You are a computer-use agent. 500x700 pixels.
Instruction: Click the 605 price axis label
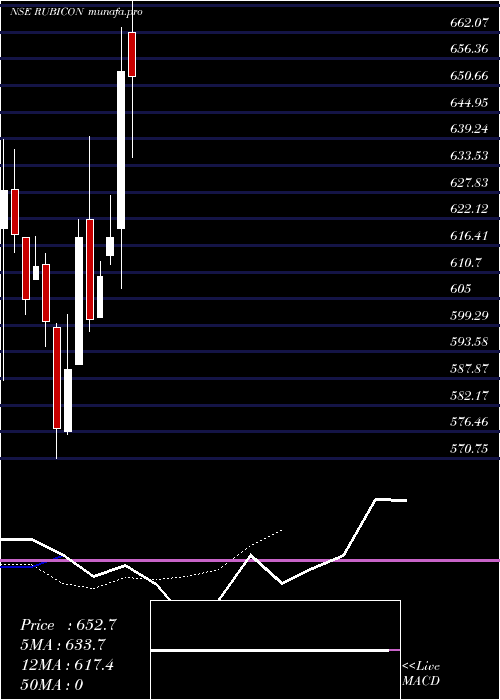pos(460,289)
